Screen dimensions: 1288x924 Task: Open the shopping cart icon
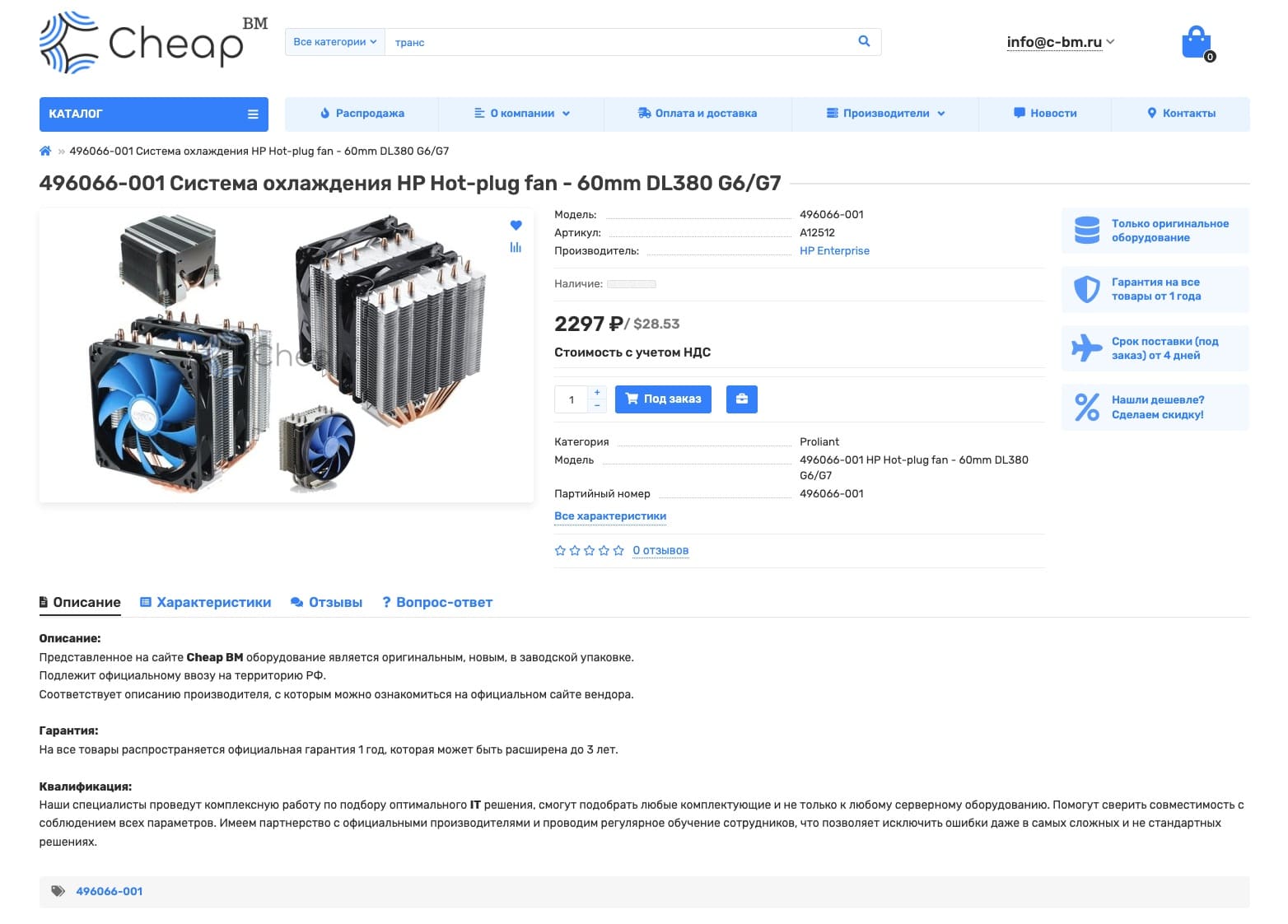click(1197, 43)
